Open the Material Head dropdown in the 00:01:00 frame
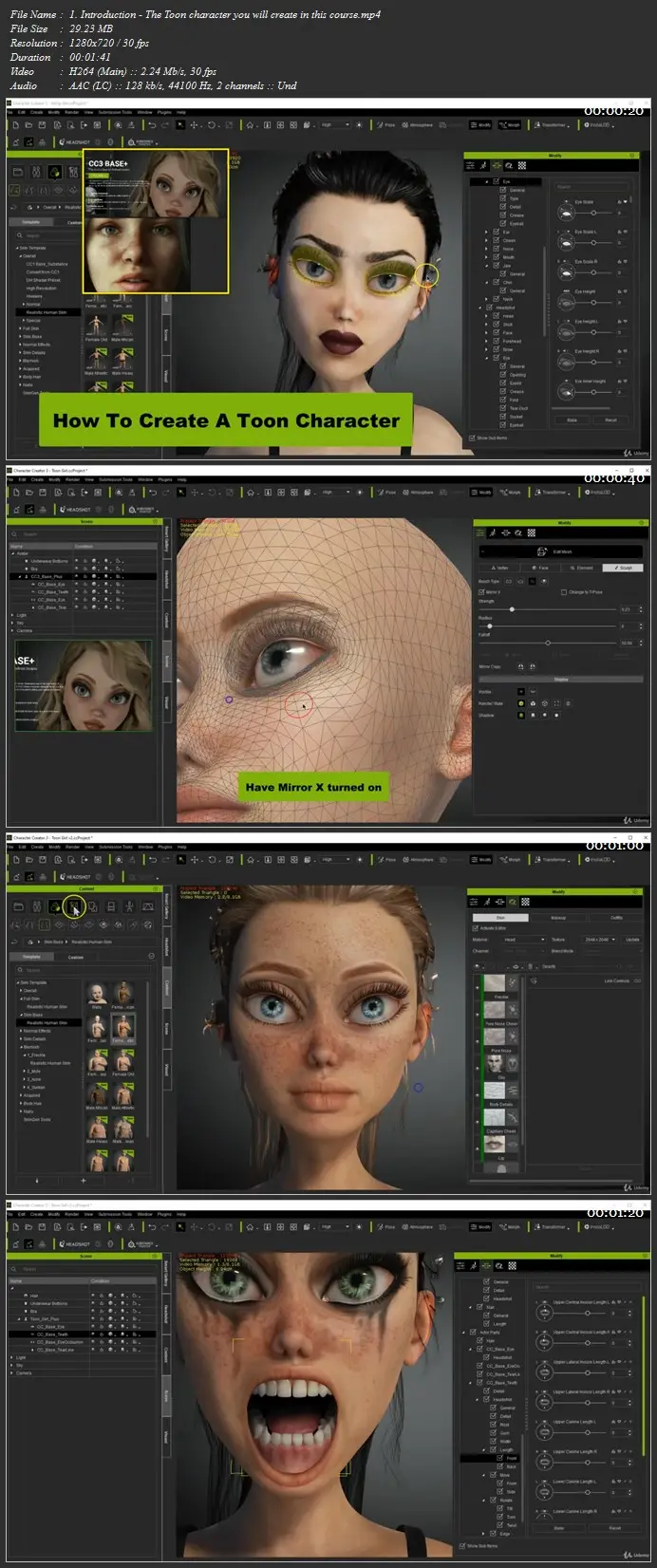 point(525,940)
